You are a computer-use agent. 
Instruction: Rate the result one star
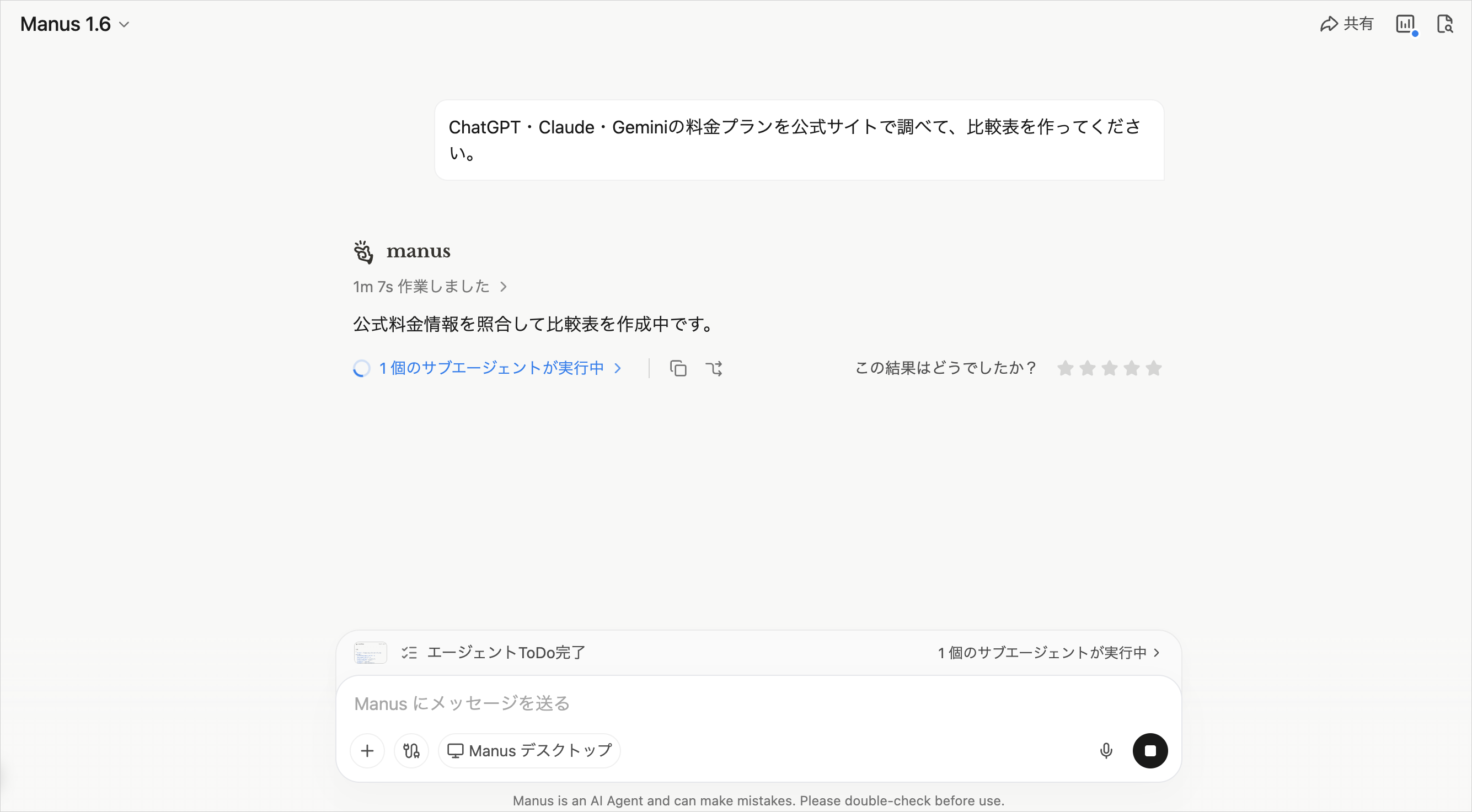point(1065,368)
